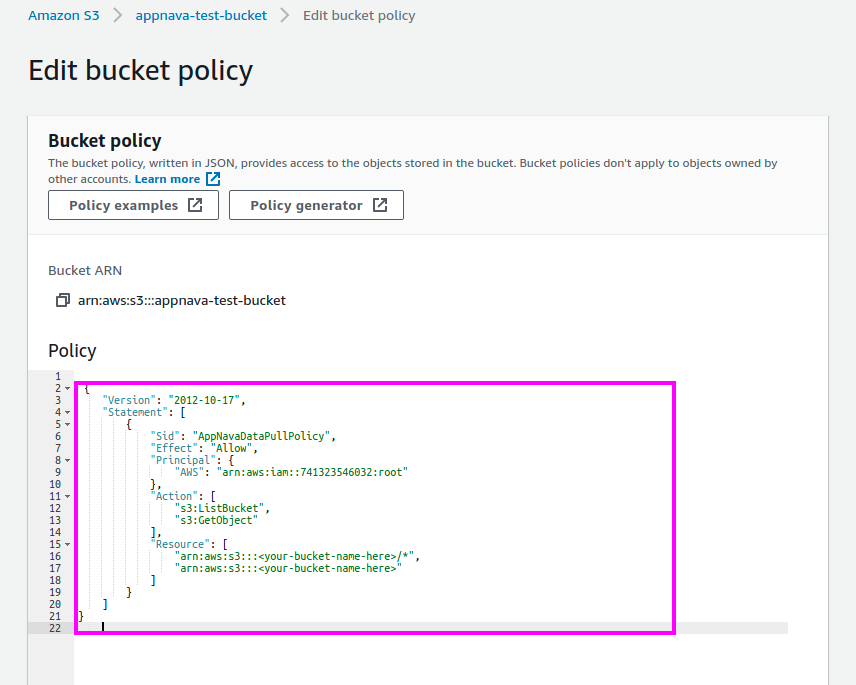Click breadcrumb chevron after appnava-test-bucket
The image size is (856, 685).
[x=285, y=15]
